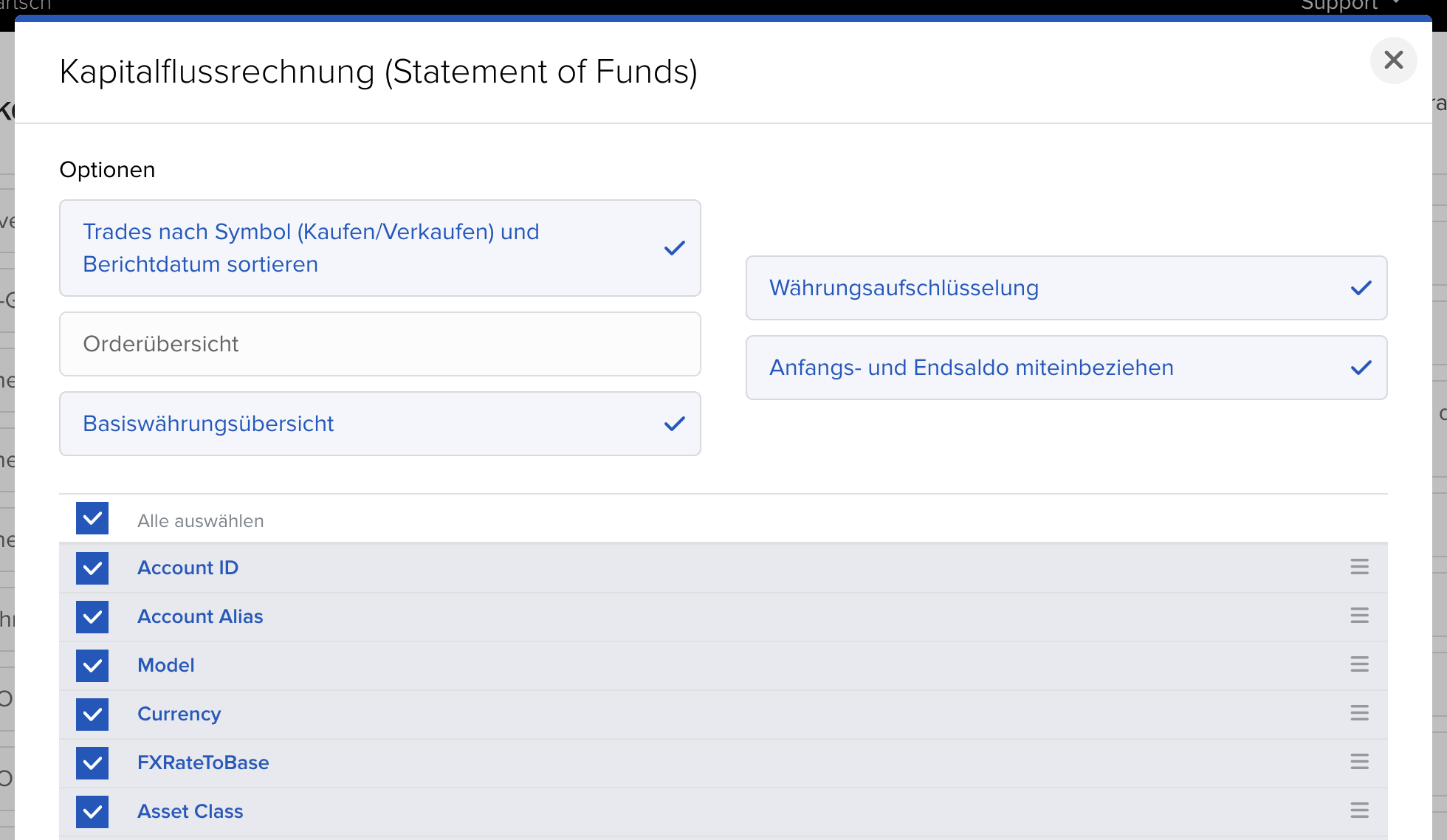Uncheck the Account ID checkbox
The height and width of the screenshot is (840, 1447).
pyautogui.click(x=92, y=568)
